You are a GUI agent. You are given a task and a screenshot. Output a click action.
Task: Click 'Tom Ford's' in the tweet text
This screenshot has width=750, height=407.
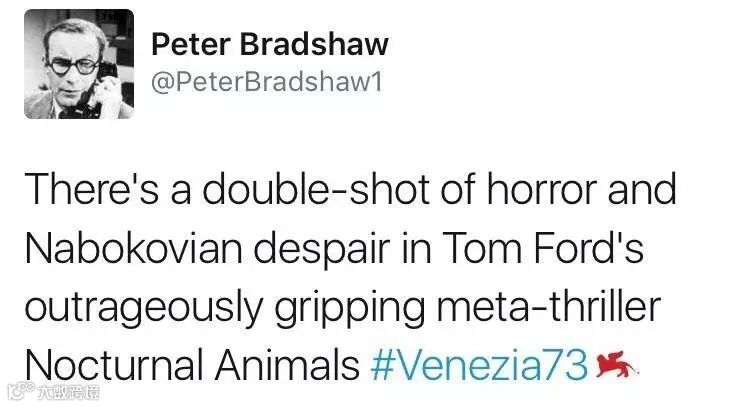pos(543,248)
